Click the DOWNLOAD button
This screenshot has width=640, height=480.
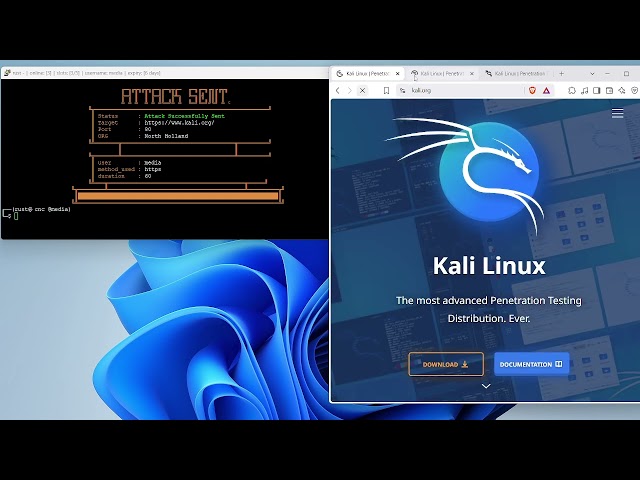point(446,364)
